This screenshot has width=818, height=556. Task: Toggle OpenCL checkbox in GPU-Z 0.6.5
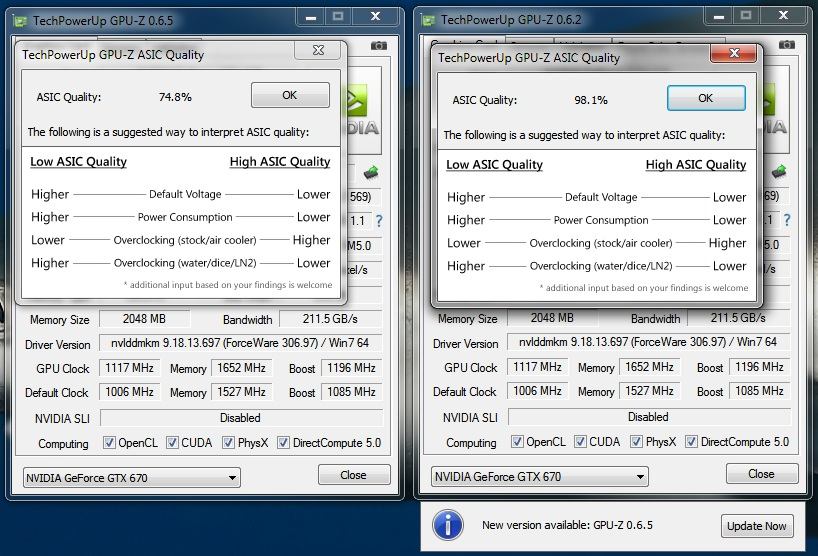pyautogui.click(x=109, y=443)
